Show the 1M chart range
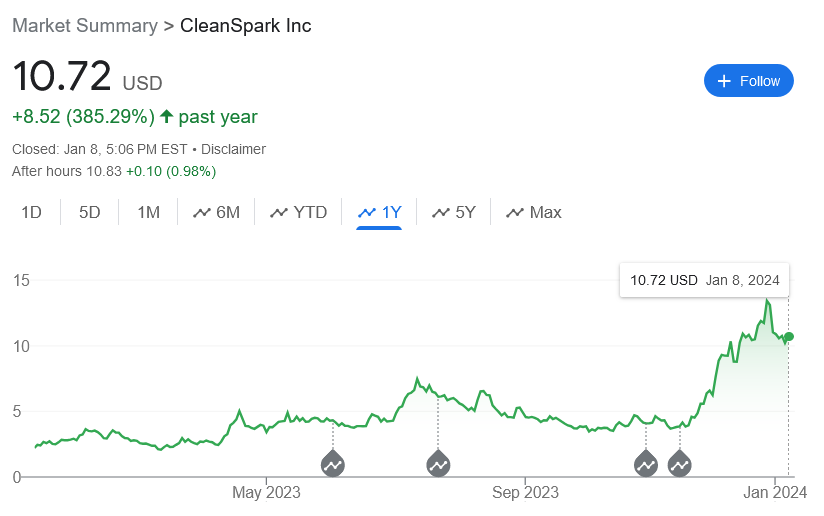The image size is (824, 516). point(148,212)
